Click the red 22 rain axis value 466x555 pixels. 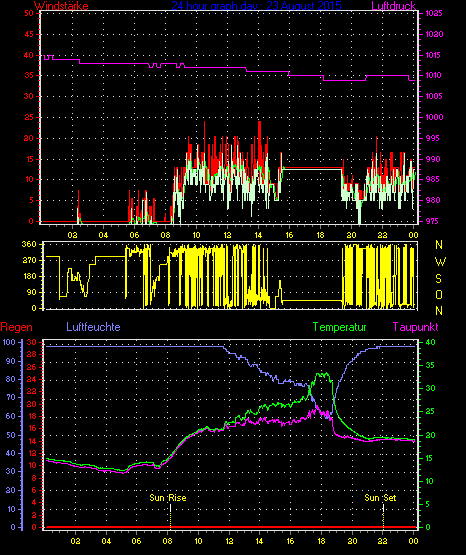[x=32, y=391]
